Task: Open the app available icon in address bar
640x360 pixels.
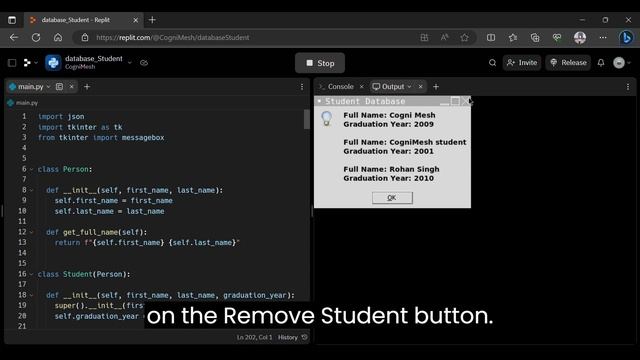Action: 424,38
